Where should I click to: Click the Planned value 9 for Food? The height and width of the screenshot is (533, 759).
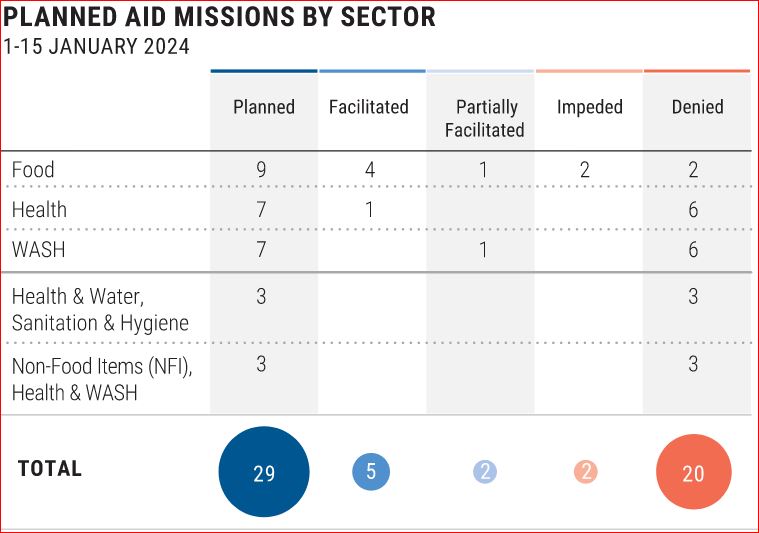point(261,170)
